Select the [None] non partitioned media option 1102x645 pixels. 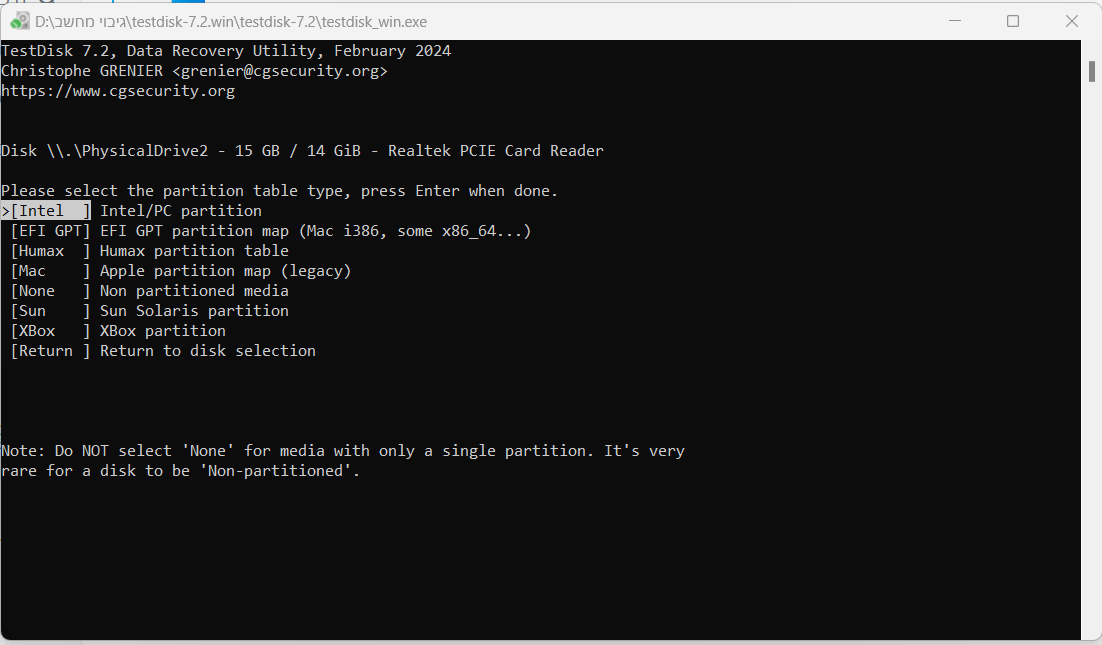point(51,291)
